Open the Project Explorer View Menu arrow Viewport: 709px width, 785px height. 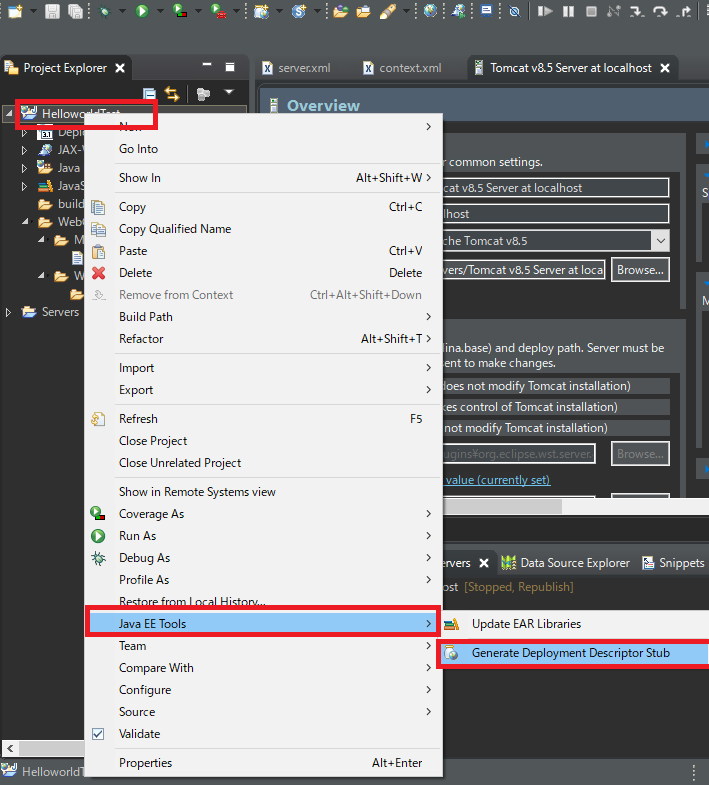[229, 92]
